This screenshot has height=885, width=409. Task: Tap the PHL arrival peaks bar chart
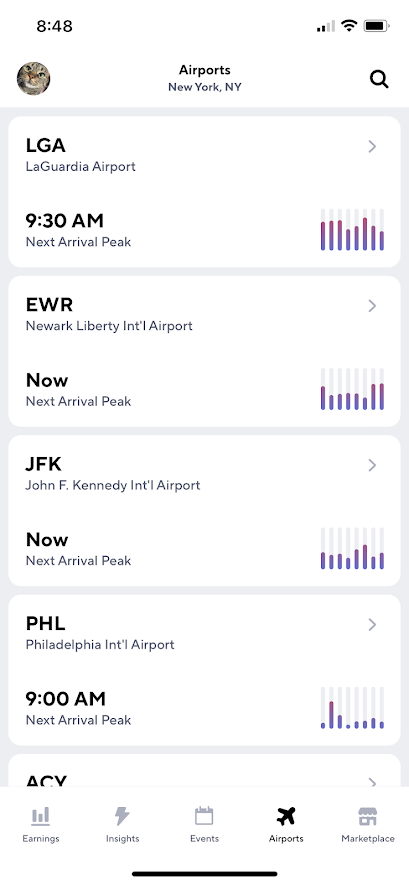pos(353,708)
